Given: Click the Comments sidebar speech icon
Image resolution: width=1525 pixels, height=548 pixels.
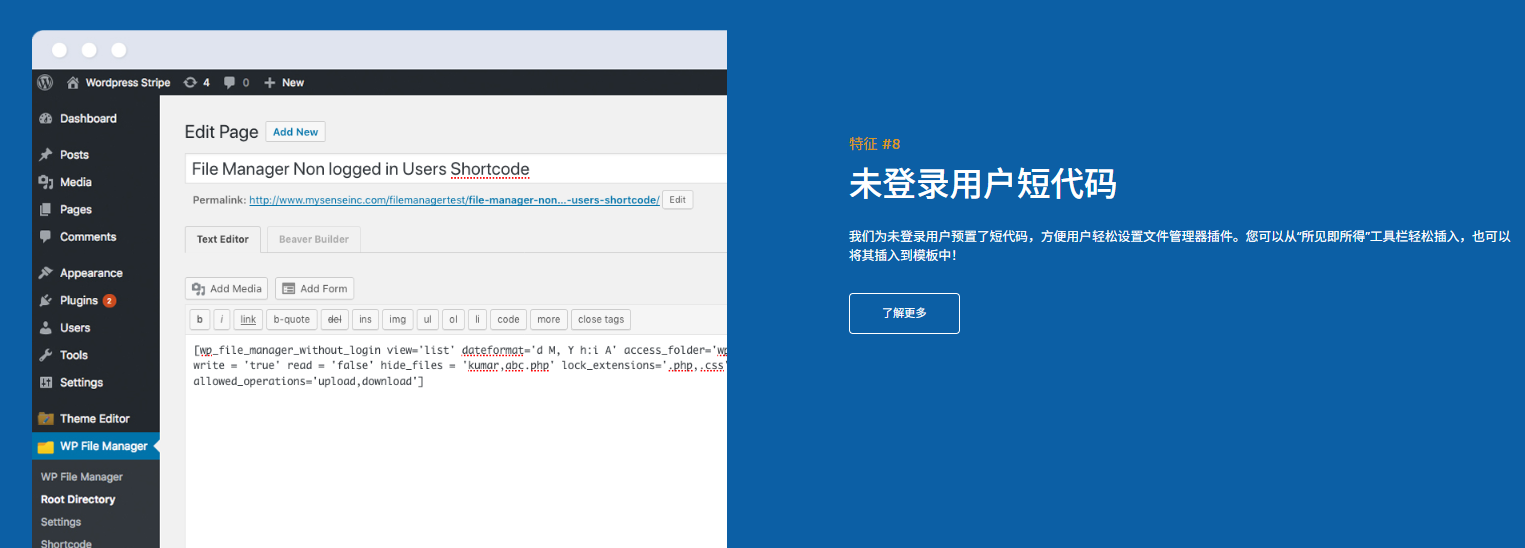Looking at the screenshot, I should [45, 237].
